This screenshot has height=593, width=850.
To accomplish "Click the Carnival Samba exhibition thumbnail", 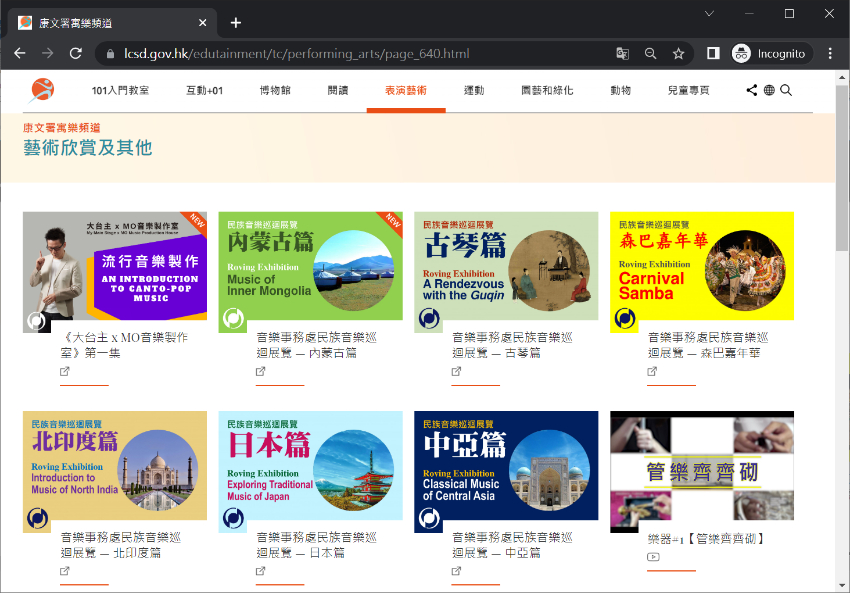I will [x=701, y=272].
